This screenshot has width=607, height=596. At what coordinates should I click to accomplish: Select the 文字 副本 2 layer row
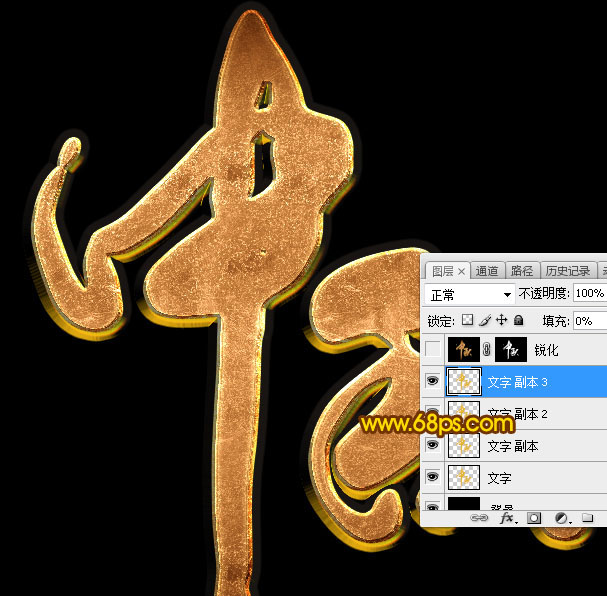(x=514, y=414)
